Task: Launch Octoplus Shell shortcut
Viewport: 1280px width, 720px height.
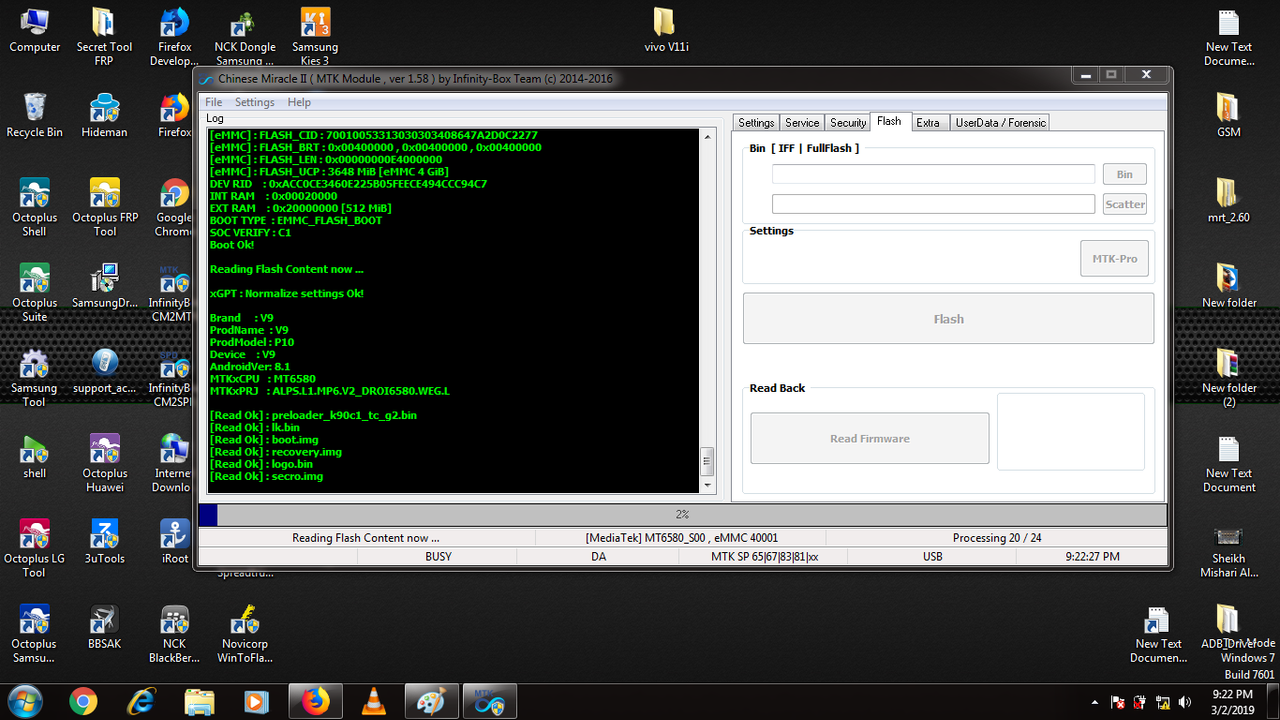Action: coord(34,207)
